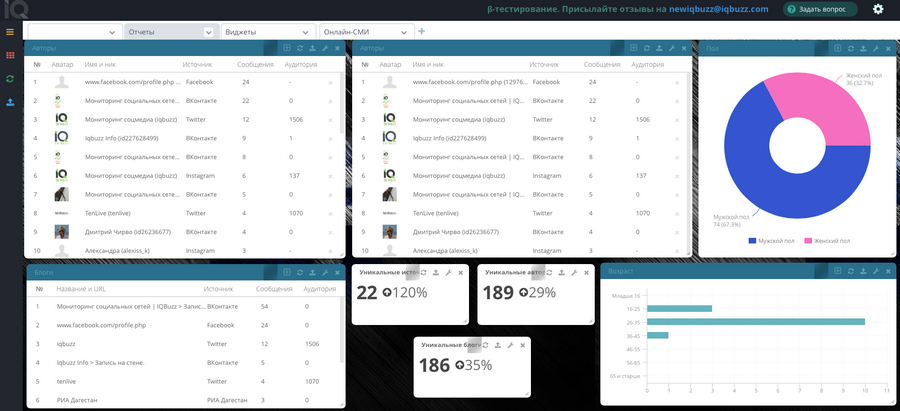This screenshot has width=900, height=411.
Task: Export the Блоги widget data
Action: [x=312, y=273]
